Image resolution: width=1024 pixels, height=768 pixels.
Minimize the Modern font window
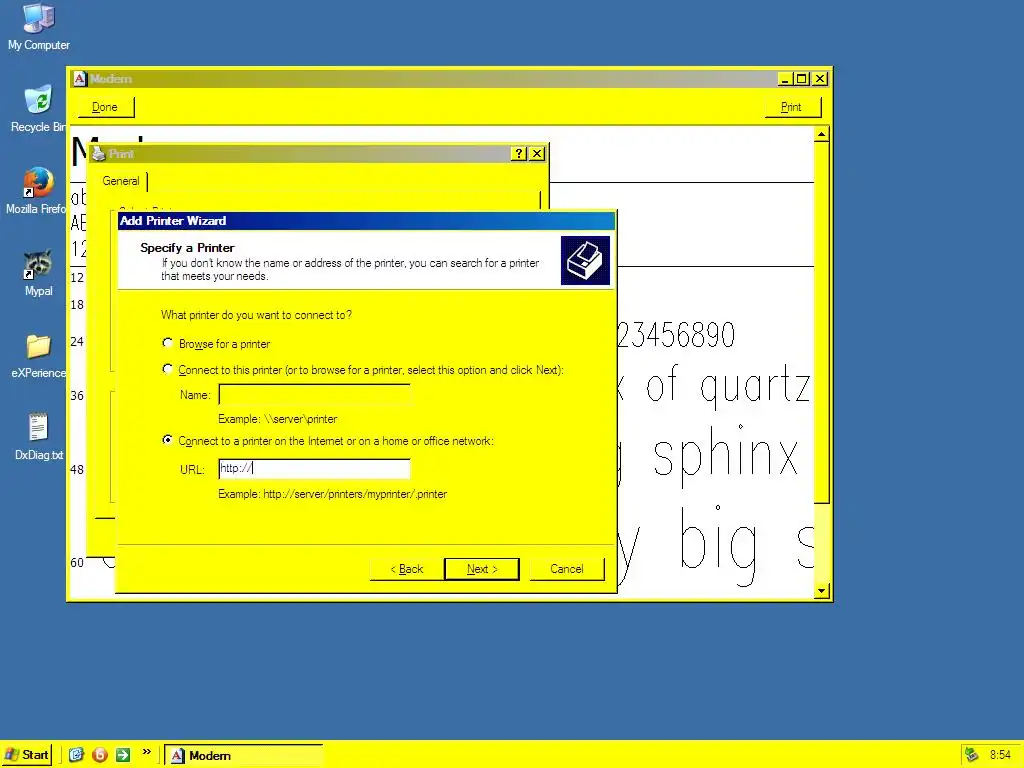click(785, 79)
